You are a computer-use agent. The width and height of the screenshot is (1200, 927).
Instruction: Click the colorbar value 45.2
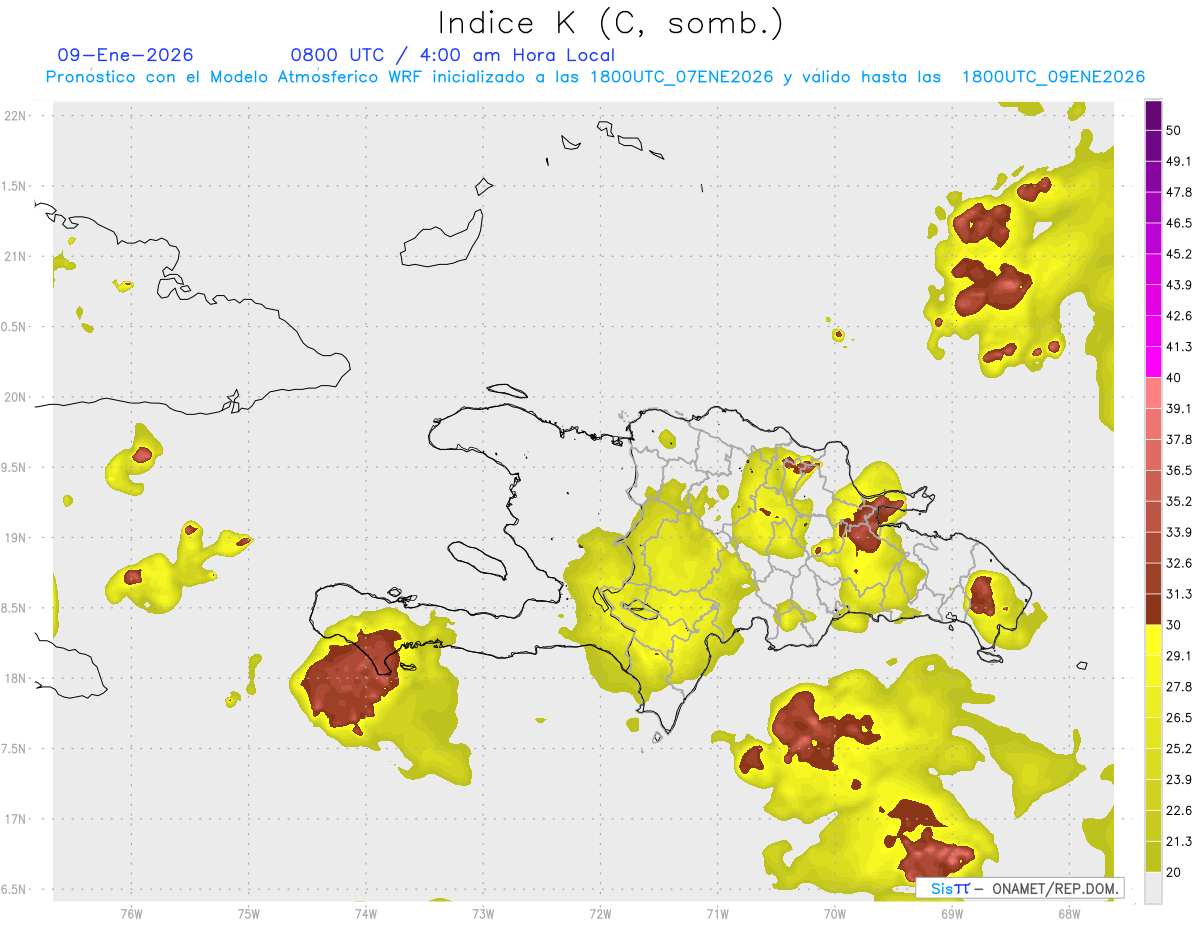click(x=1179, y=254)
